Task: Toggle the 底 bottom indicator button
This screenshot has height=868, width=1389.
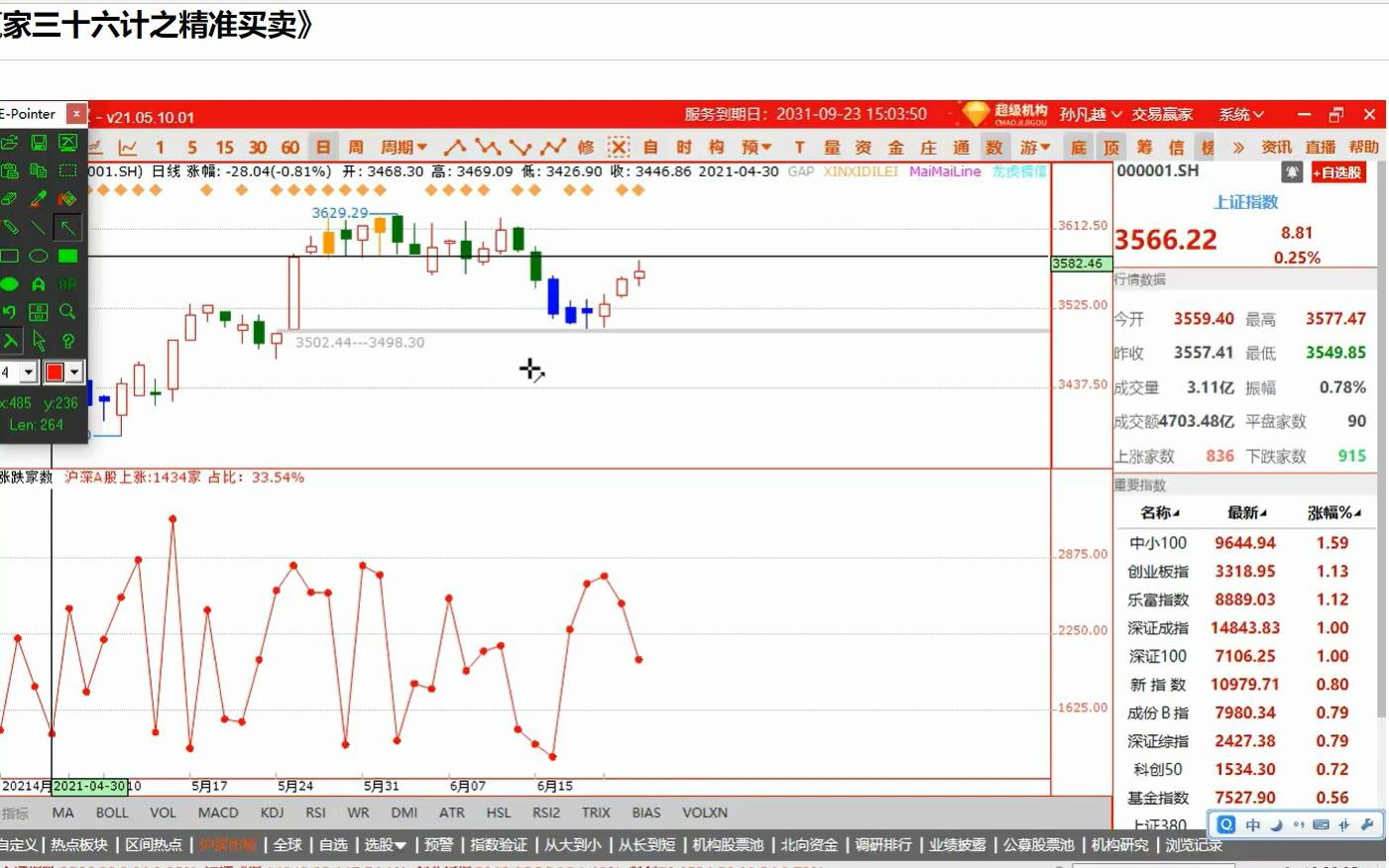Action: click(x=1079, y=148)
